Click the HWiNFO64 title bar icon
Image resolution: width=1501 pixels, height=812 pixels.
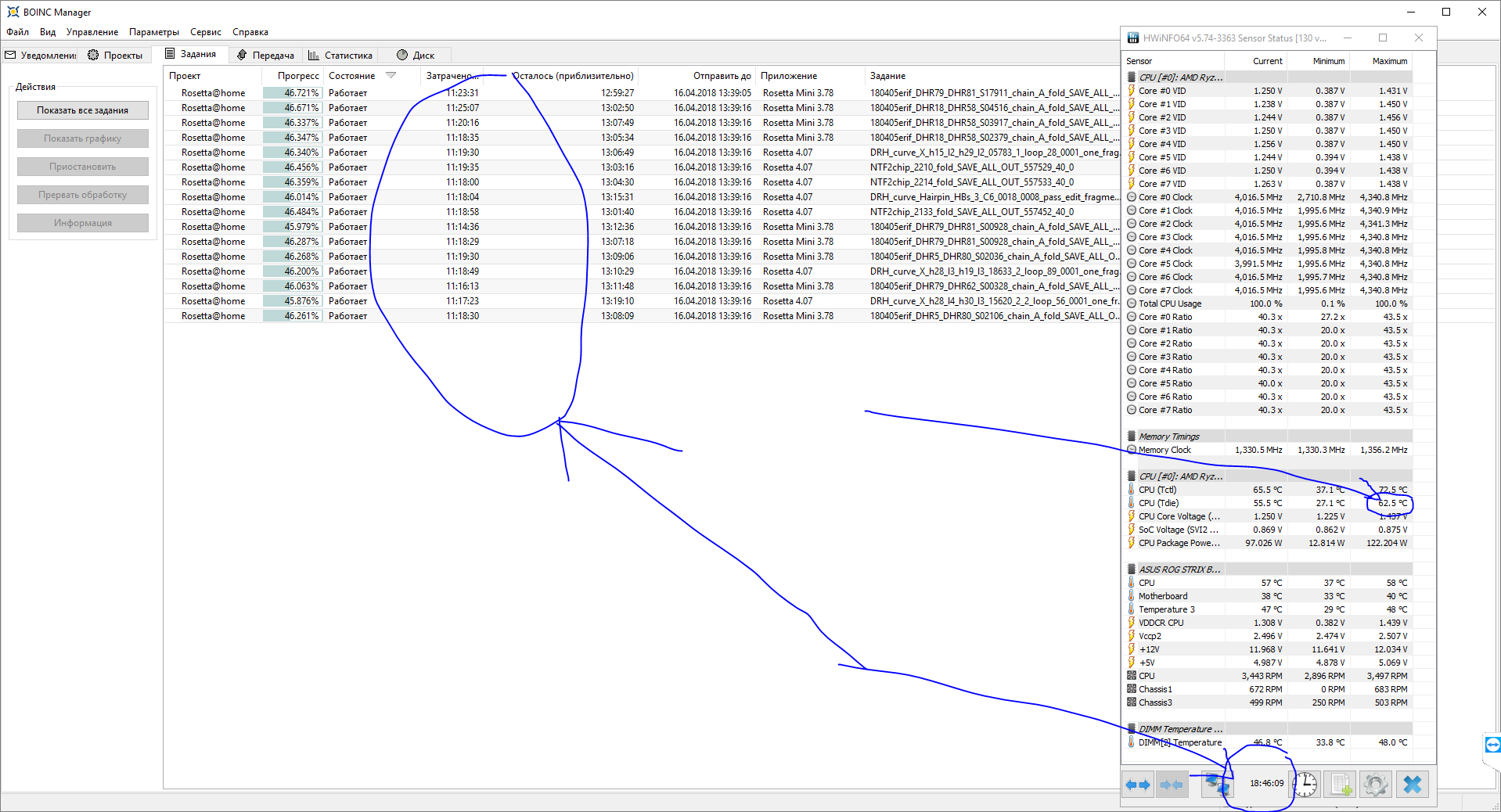(x=1132, y=38)
